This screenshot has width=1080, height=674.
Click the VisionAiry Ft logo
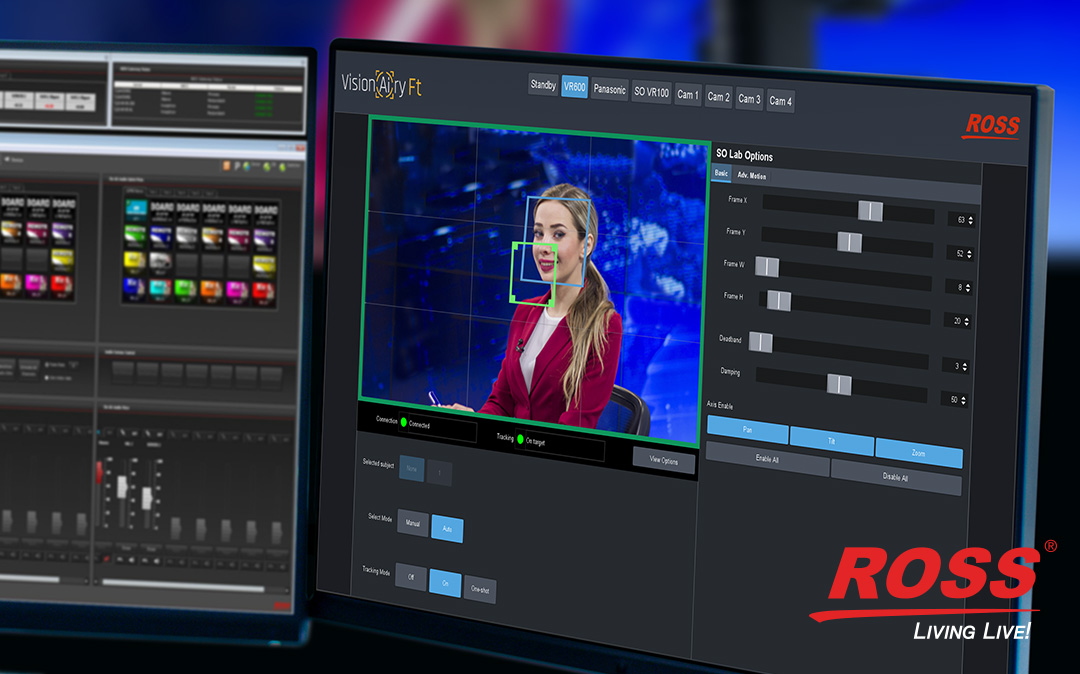382,85
